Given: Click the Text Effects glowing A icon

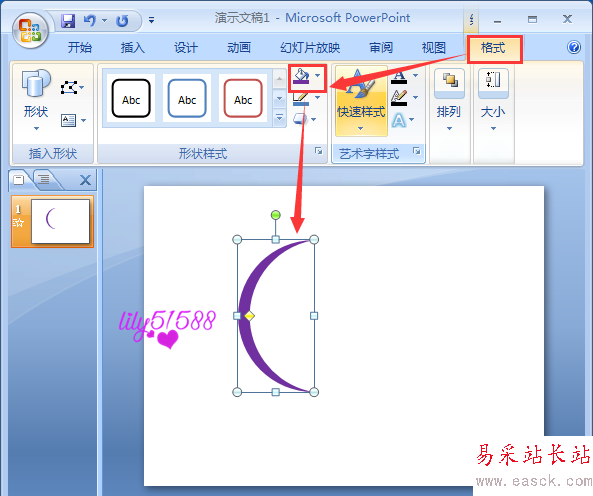Looking at the screenshot, I should pyautogui.click(x=399, y=120).
